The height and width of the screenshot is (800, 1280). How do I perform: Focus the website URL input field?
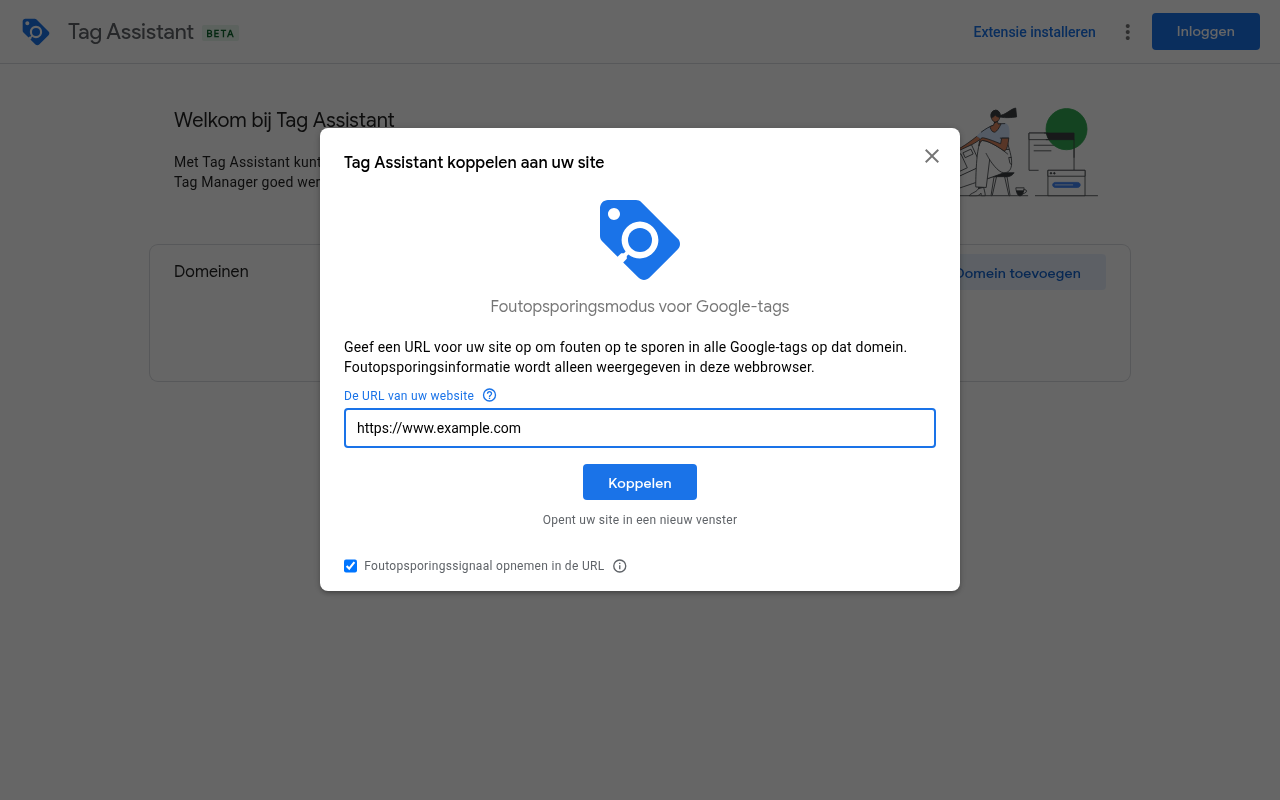click(640, 428)
